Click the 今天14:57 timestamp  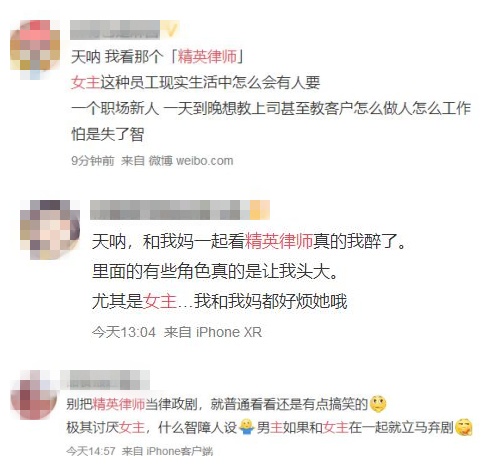tap(91, 451)
